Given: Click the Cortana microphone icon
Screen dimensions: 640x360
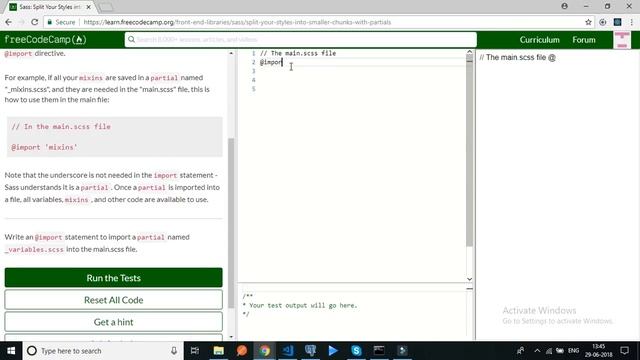Looking at the screenshot, I should point(174,351).
